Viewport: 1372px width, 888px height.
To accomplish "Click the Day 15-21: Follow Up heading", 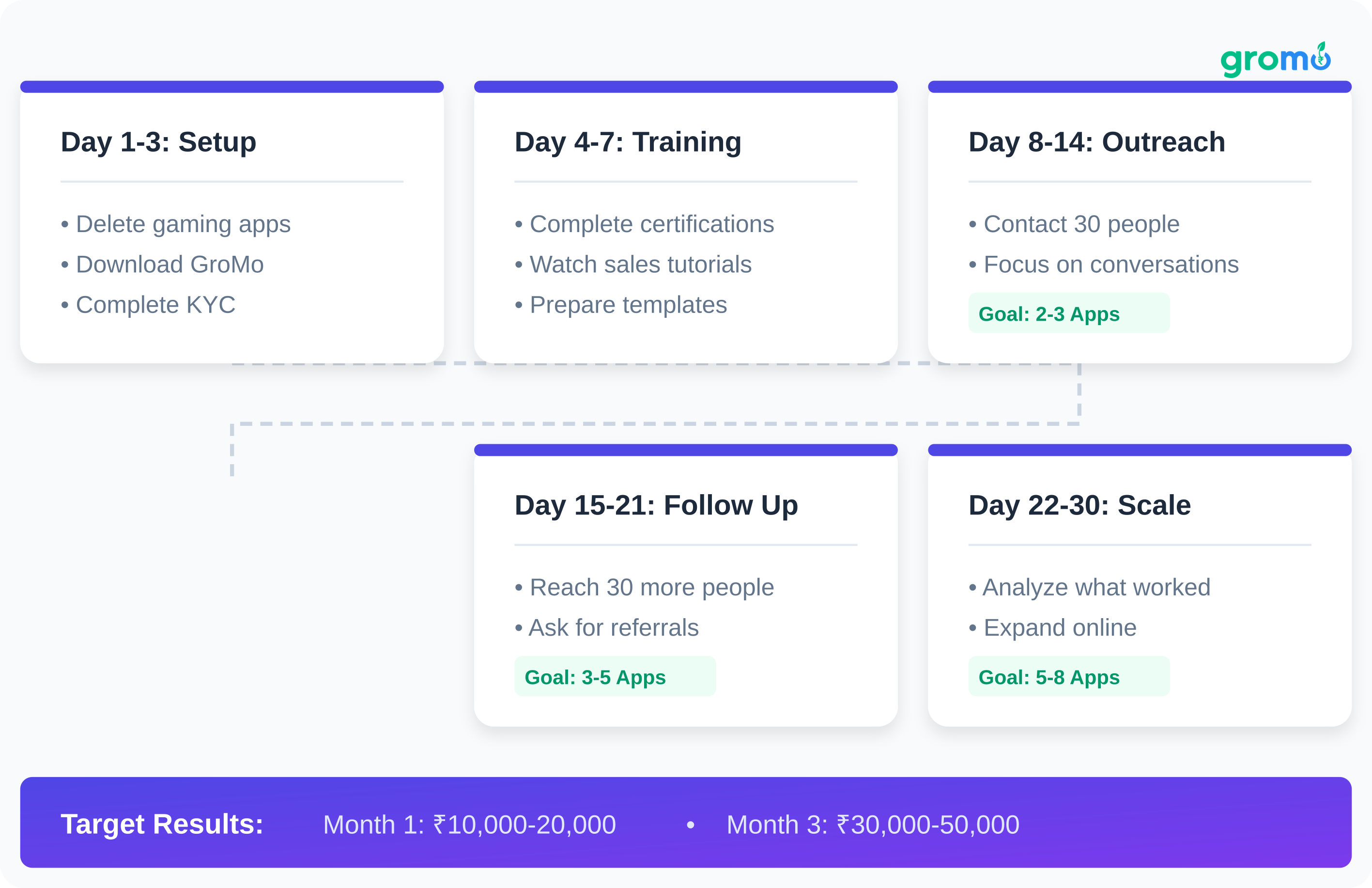I will [656, 505].
